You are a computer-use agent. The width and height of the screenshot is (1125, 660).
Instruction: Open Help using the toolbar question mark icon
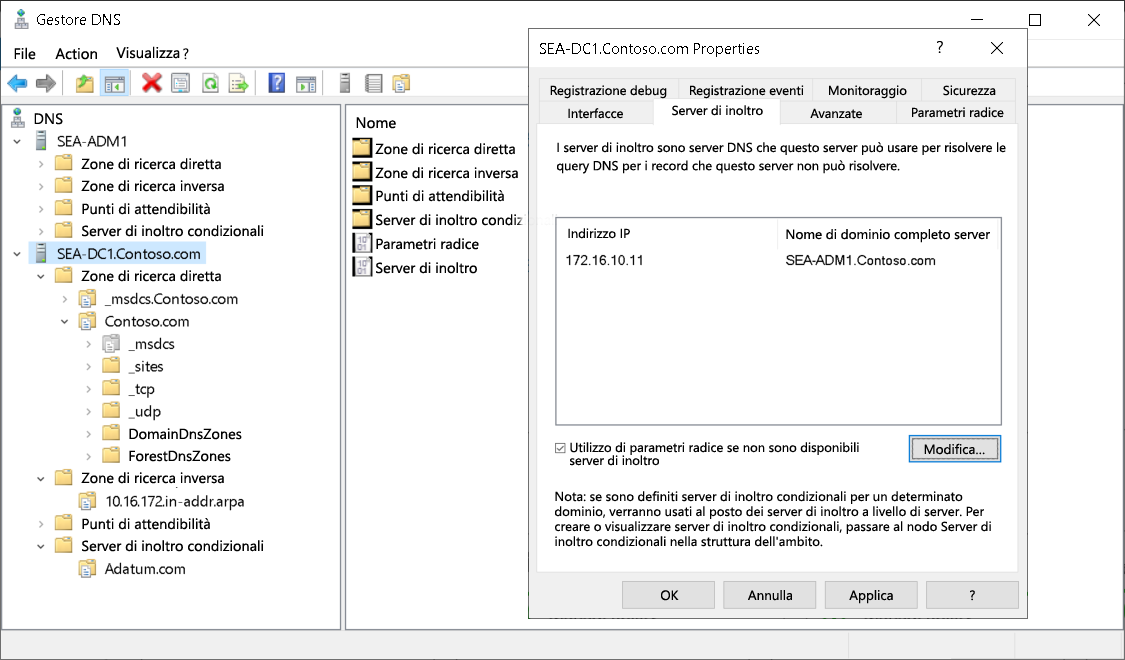click(x=276, y=83)
